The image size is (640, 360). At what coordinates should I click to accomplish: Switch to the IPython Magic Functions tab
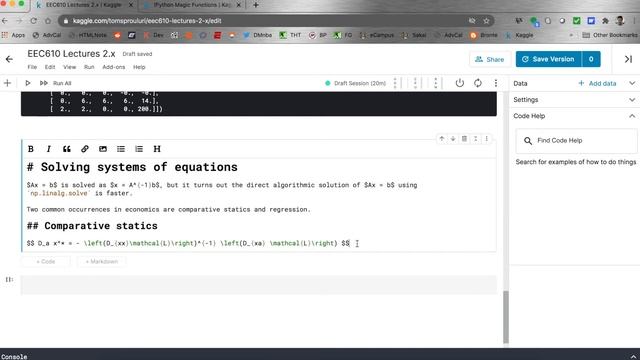[x=193, y=5]
